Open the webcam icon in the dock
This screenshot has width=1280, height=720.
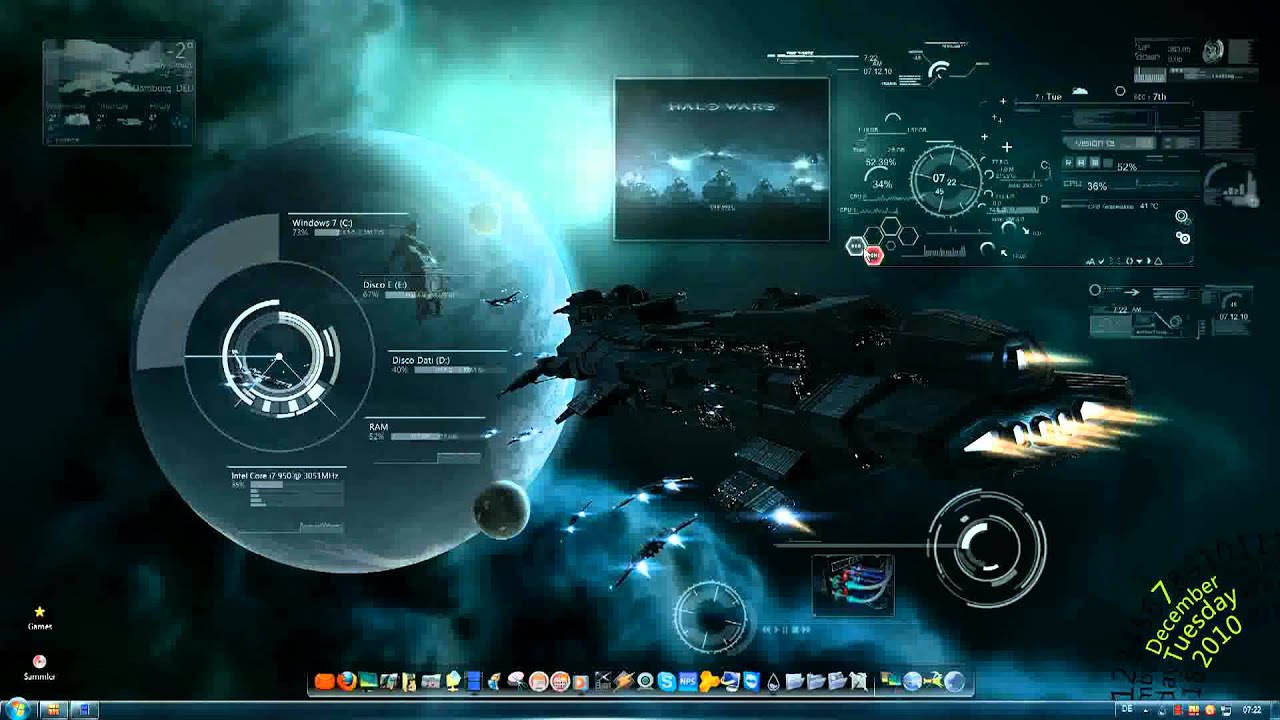click(645, 681)
